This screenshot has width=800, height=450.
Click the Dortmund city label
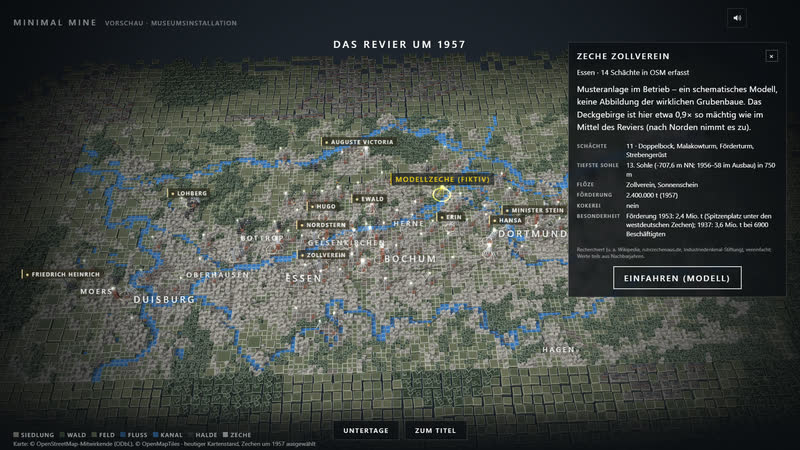[x=533, y=234]
